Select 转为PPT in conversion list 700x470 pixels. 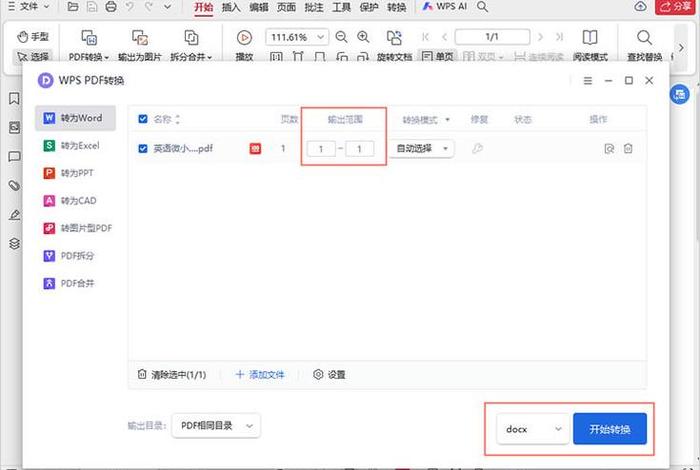tap(75, 173)
